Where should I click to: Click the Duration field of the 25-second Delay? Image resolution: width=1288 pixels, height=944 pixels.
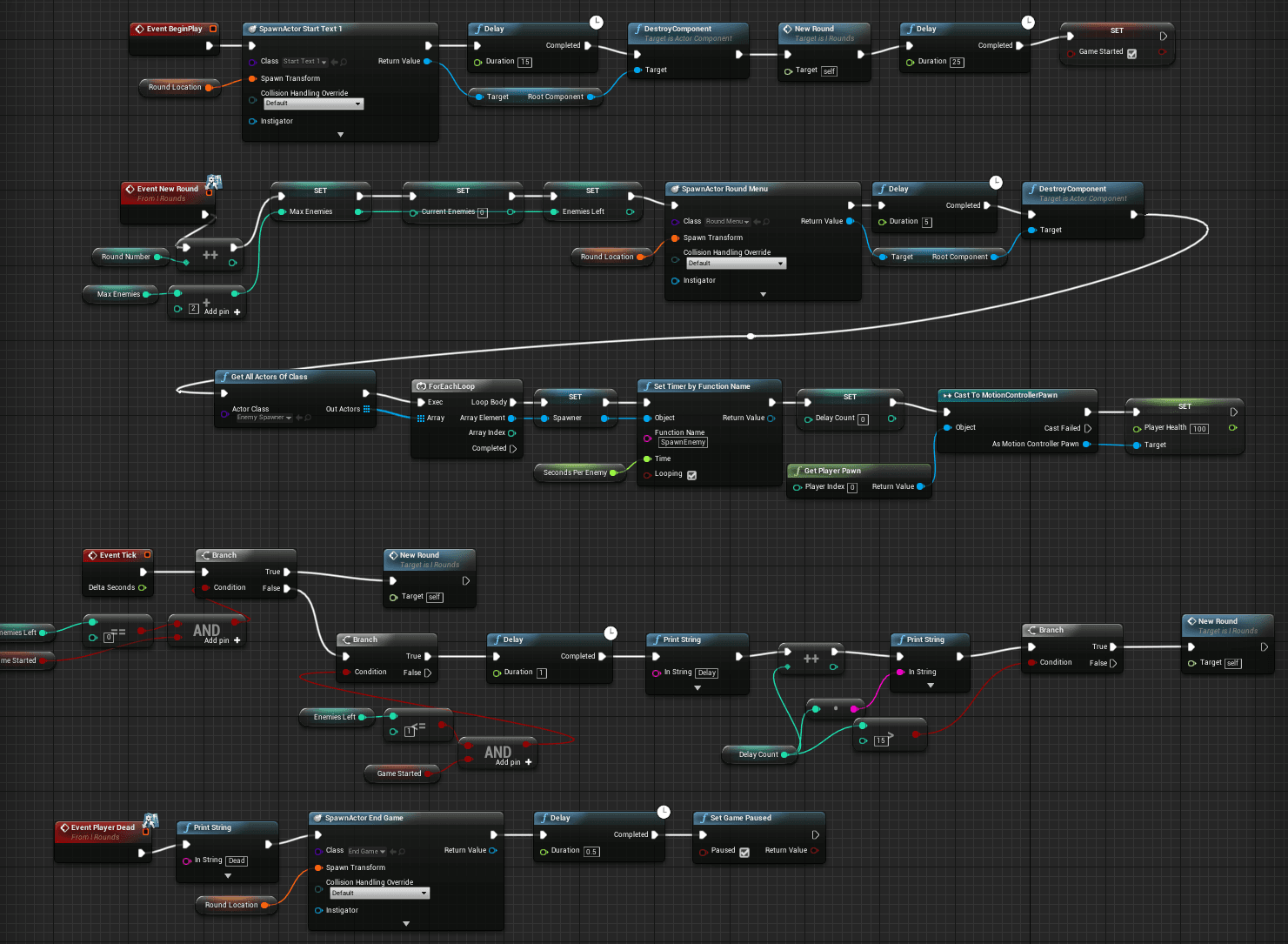957,61
